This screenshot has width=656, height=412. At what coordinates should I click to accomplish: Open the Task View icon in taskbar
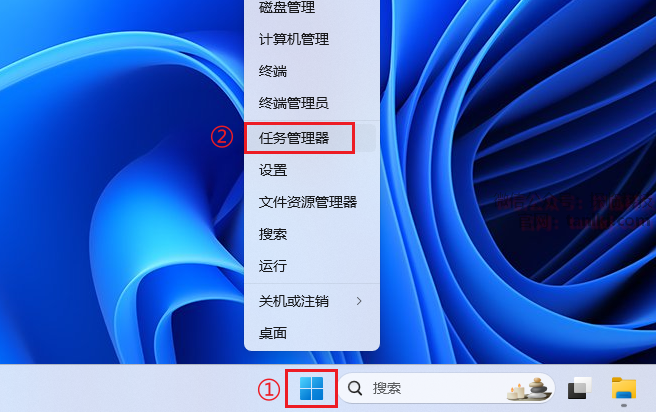coord(579,388)
